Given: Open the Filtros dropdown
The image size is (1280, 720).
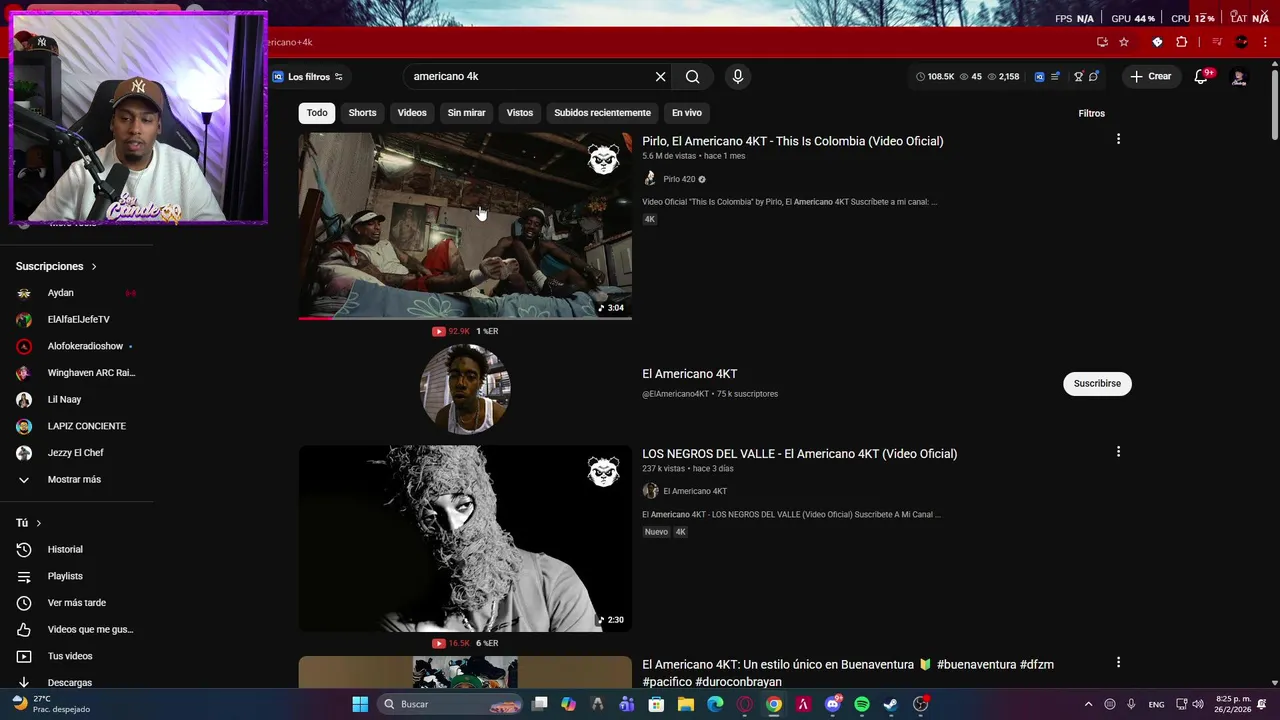Looking at the screenshot, I should [x=1091, y=113].
